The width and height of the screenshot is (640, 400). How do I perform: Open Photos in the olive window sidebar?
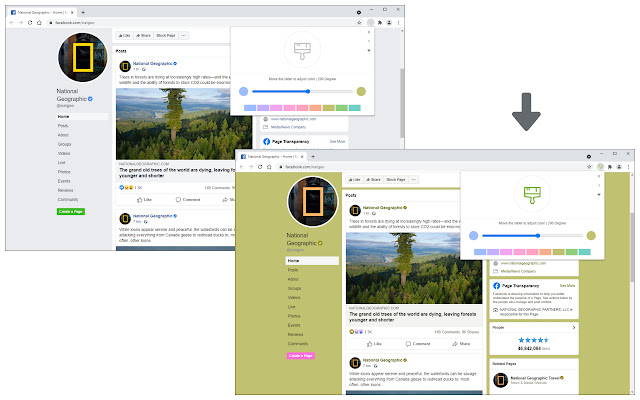(x=294, y=316)
